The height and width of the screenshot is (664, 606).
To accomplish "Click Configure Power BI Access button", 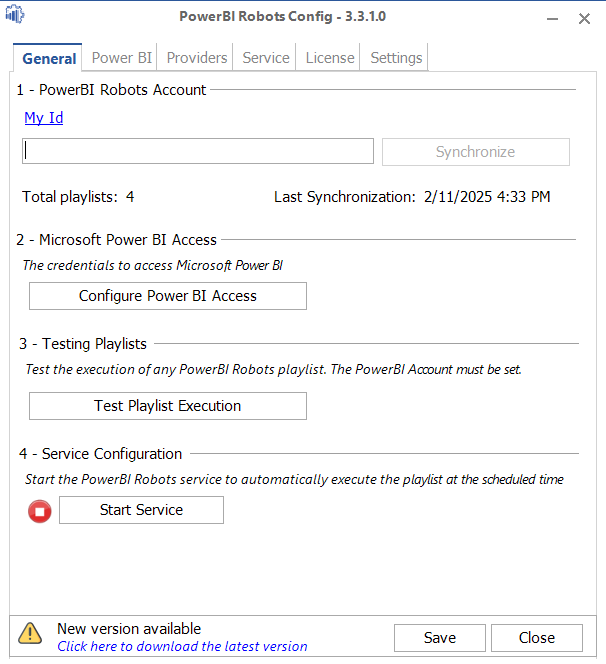I will point(168,296).
